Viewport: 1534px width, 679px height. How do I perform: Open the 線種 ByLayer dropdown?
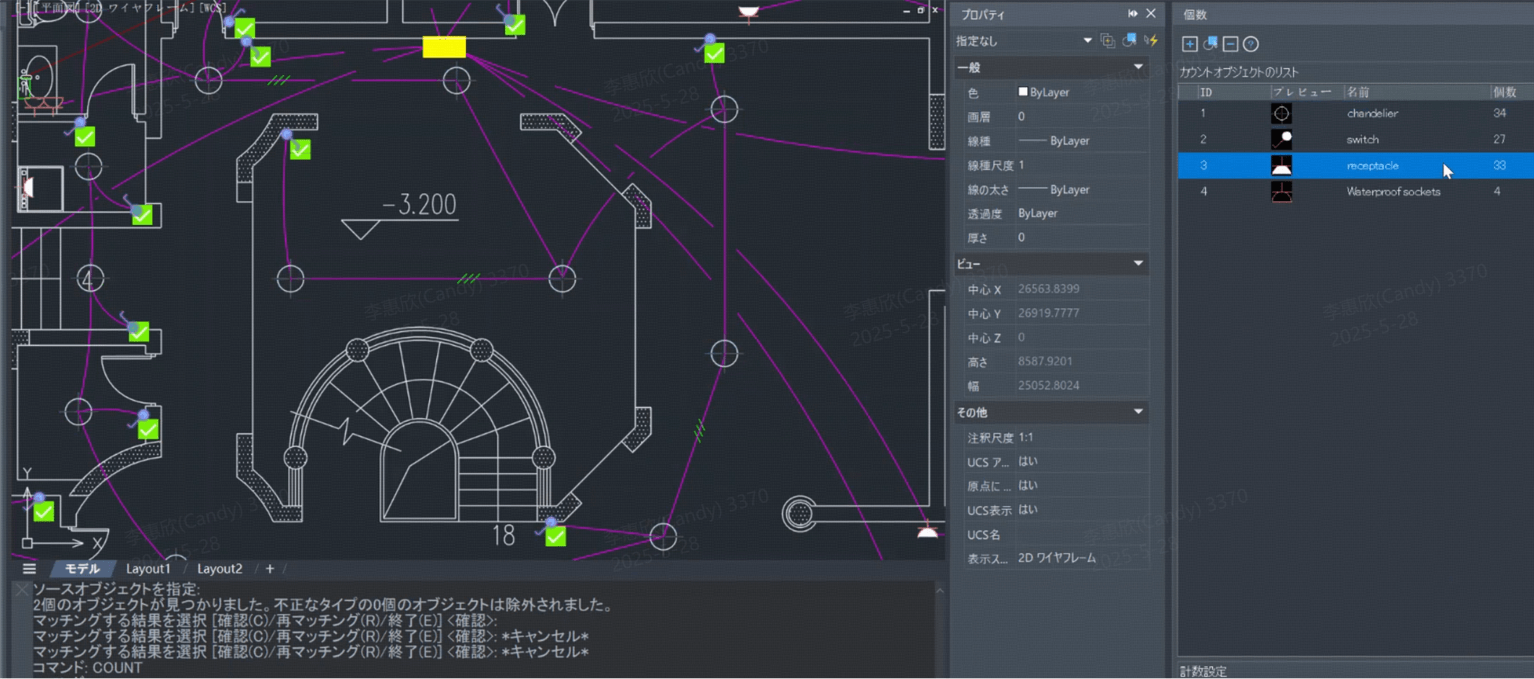1081,141
